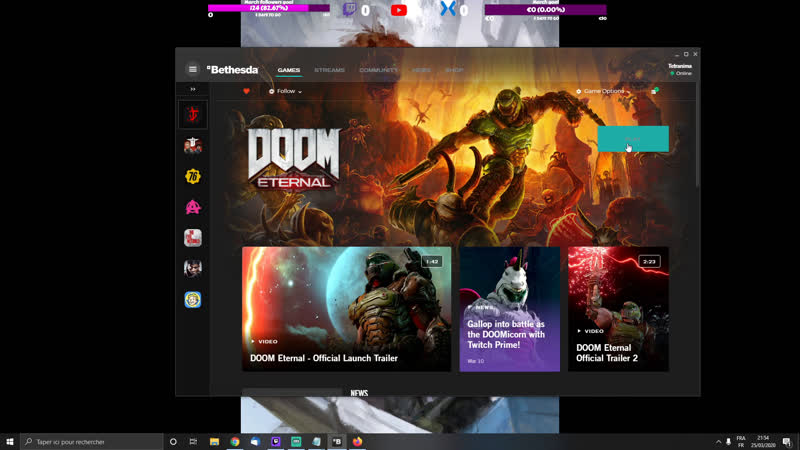Viewport: 800px width, 450px height.
Task: Play DOOM Eternal Official Trailer 2 video
Action: pos(618,309)
